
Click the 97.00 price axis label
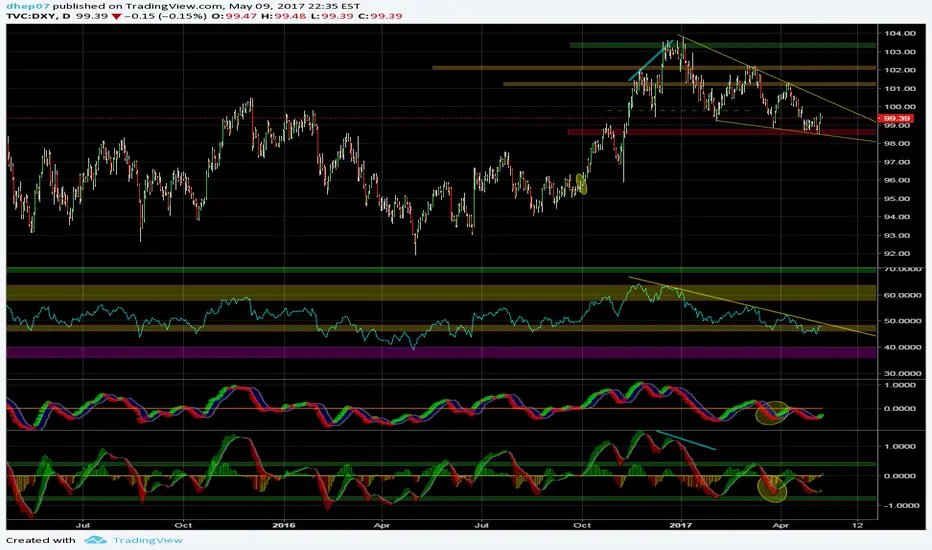pyautogui.click(x=897, y=162)
